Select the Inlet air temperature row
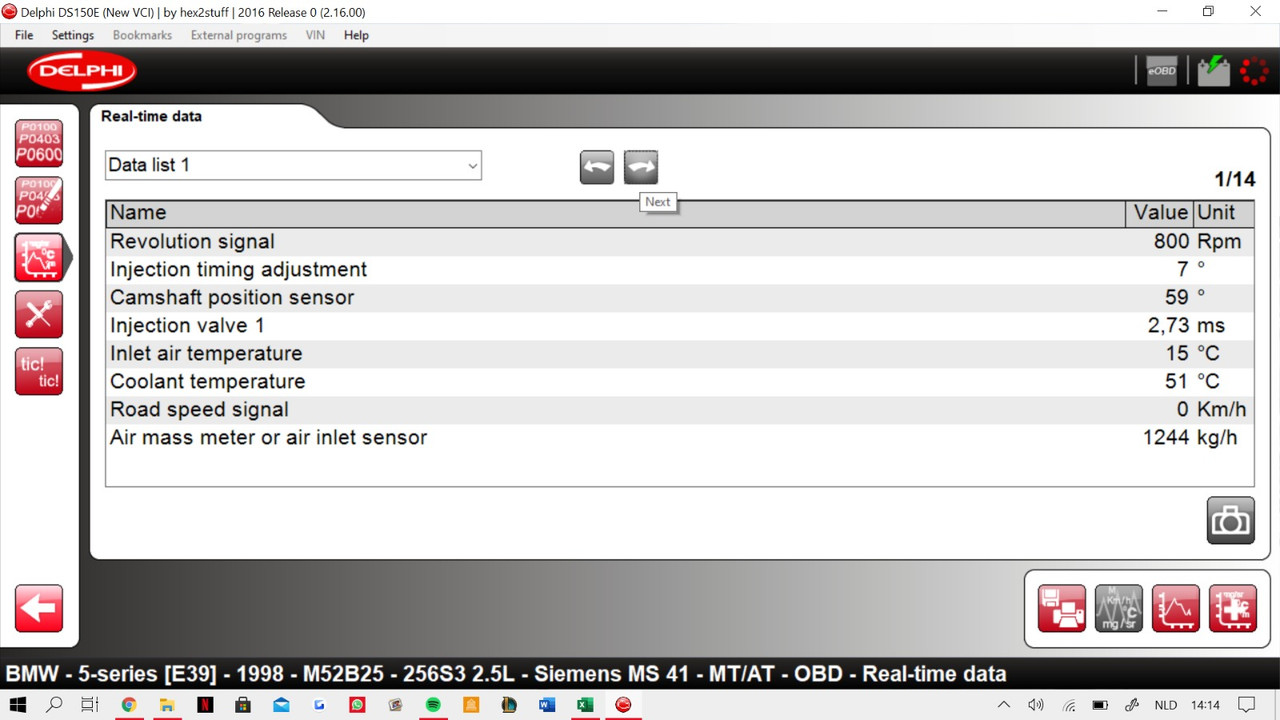Image resolution: width=1280 pixels, height=720 pixels. tap(680, 353)
